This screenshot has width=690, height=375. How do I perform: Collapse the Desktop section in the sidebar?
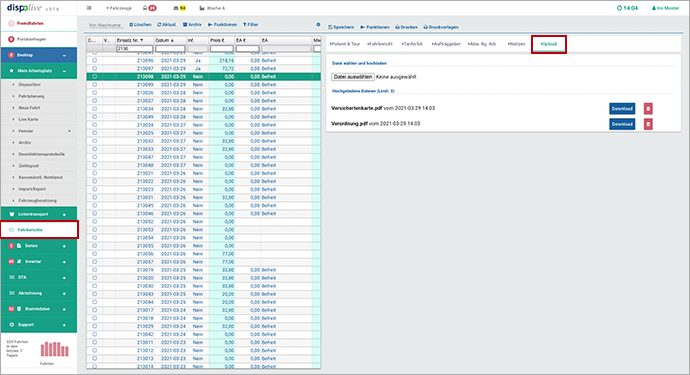64,55
